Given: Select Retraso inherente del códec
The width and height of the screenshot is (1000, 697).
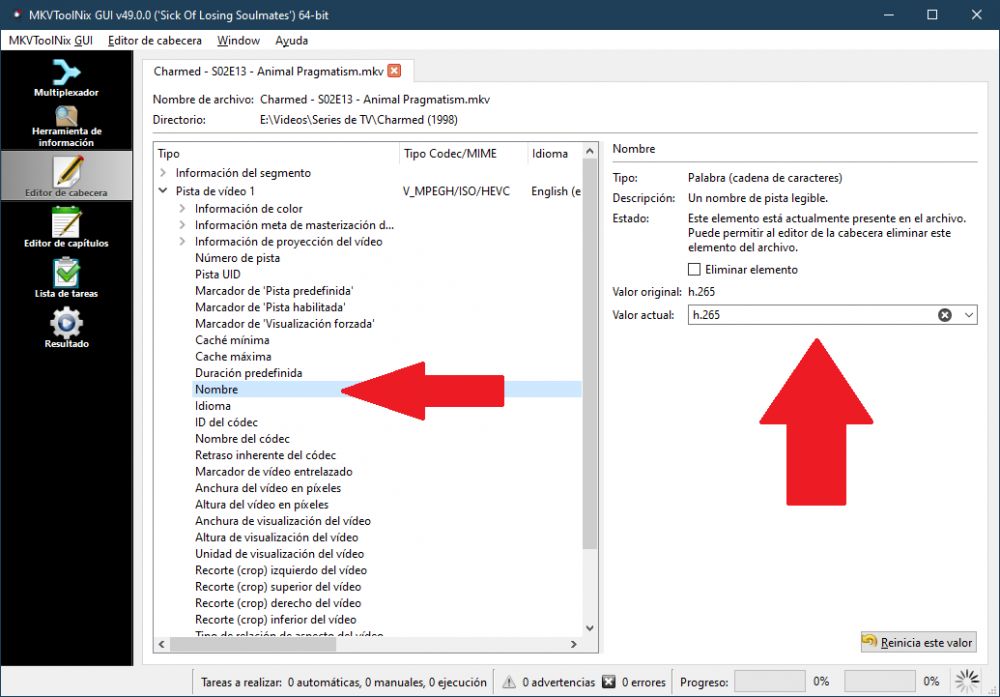Looking at the screenshot, I should [265, 455].
